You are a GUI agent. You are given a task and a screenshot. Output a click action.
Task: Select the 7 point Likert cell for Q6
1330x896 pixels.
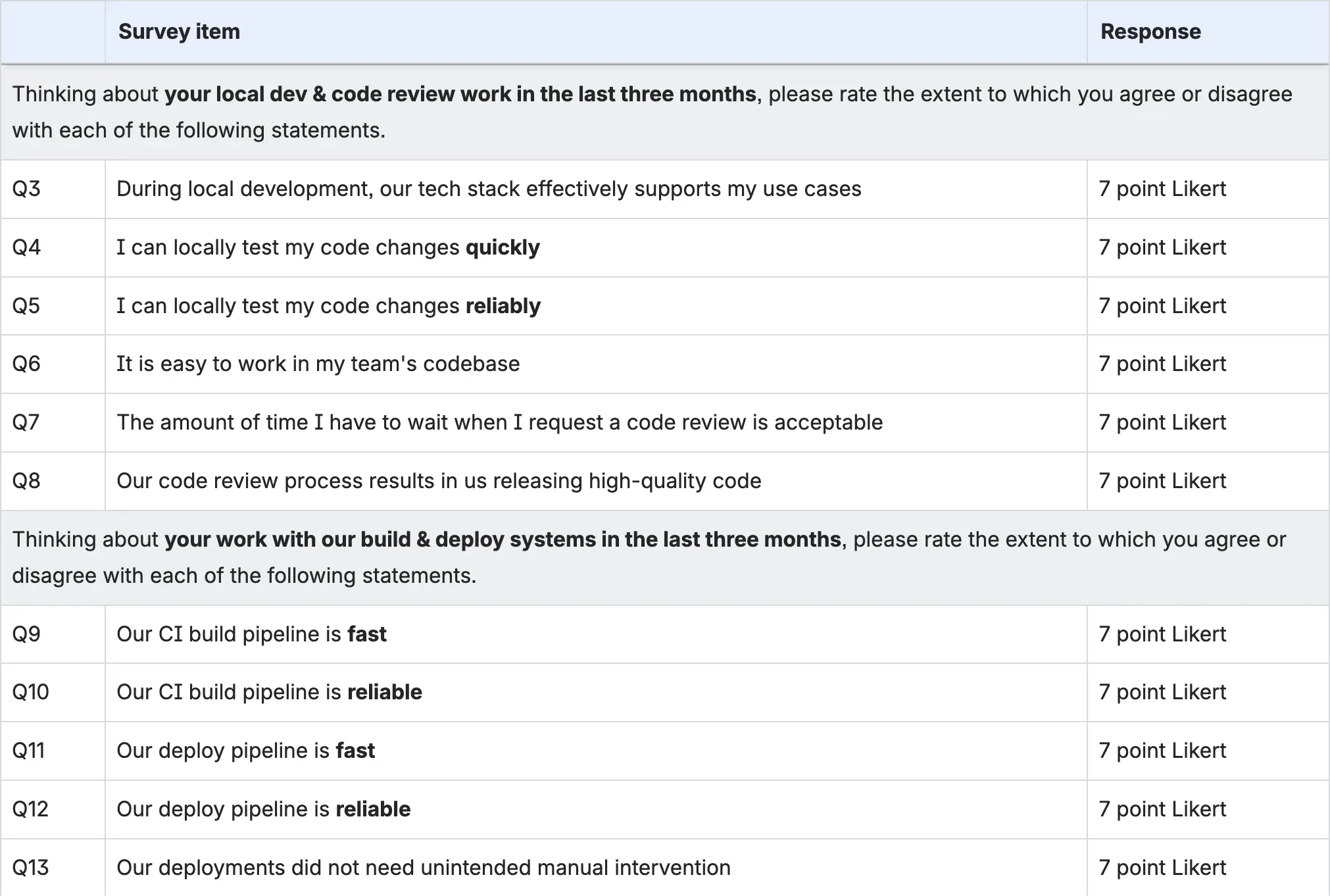[1162, 364]
